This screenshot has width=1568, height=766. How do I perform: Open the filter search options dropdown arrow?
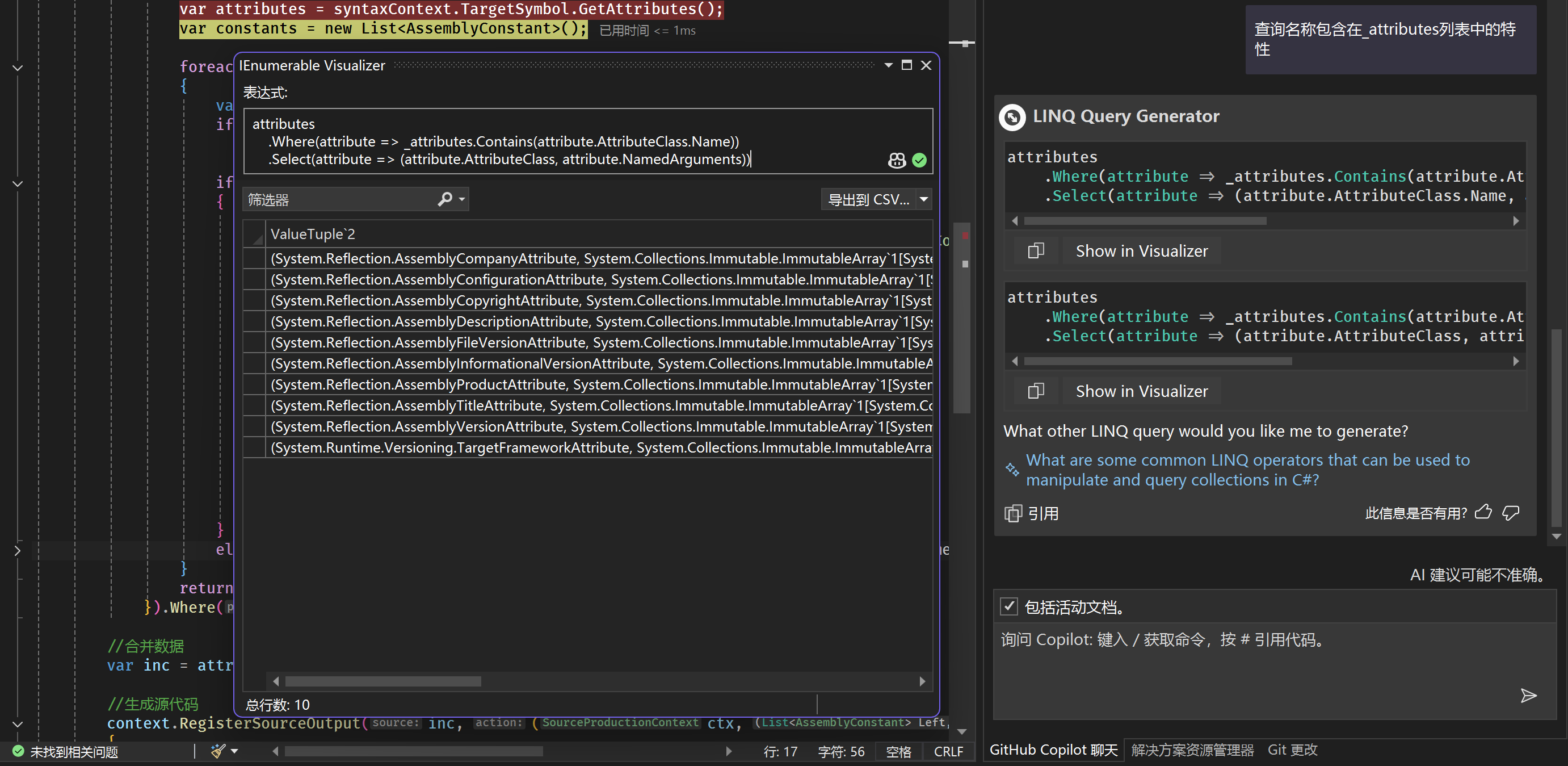(x=462, y=199)
